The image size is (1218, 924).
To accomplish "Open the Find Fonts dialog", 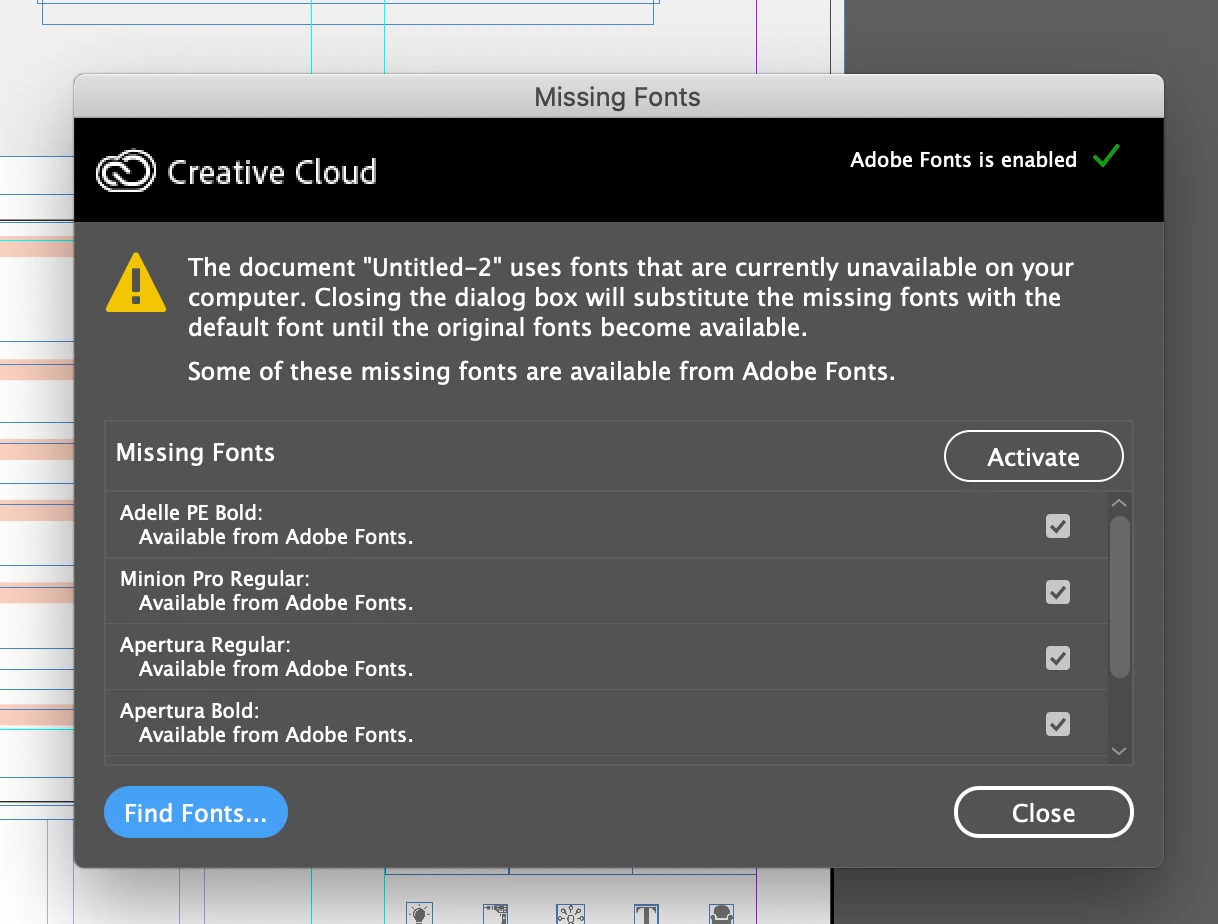I will (196, 813).
